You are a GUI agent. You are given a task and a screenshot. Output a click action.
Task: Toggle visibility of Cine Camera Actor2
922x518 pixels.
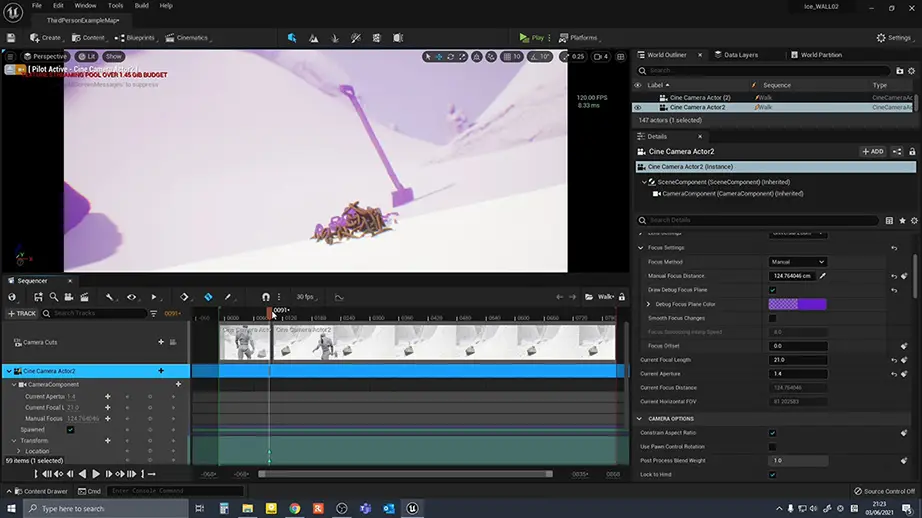(x=638, y=107)
